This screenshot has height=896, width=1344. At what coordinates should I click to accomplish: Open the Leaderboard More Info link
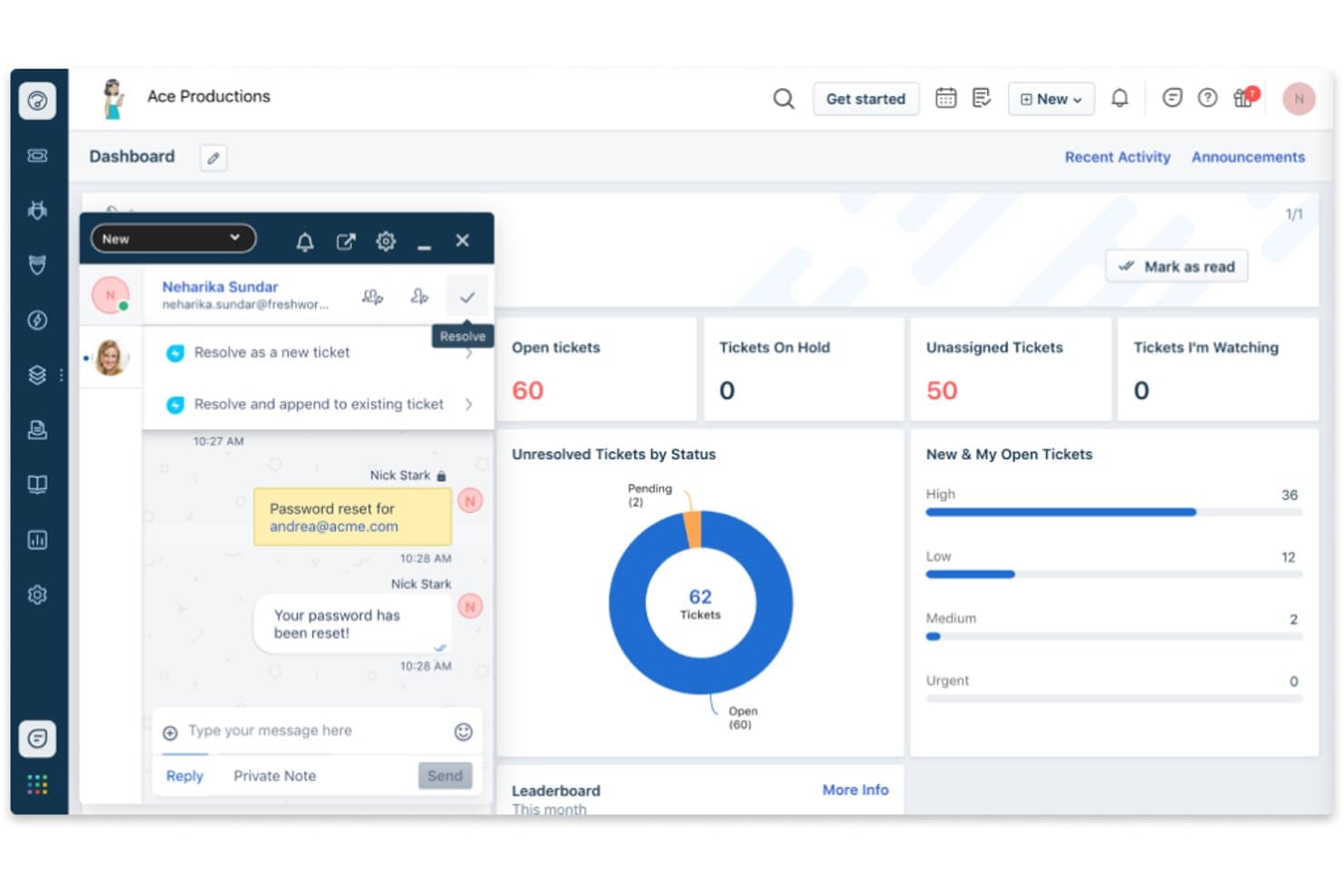[x=855, y=791]
